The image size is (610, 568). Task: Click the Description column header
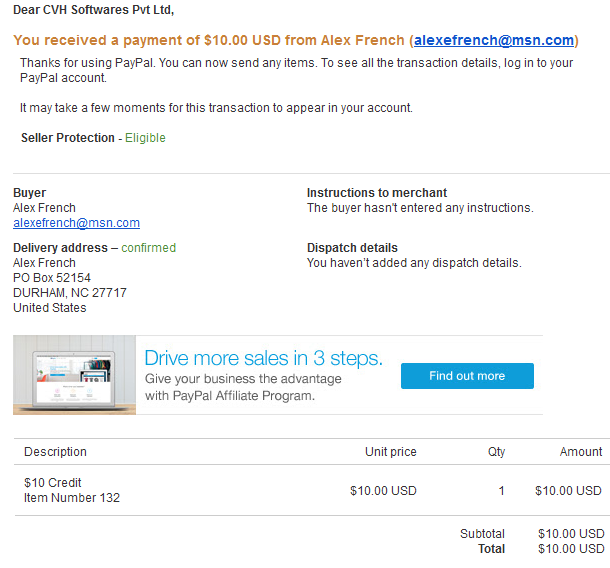tap(55, 452)
